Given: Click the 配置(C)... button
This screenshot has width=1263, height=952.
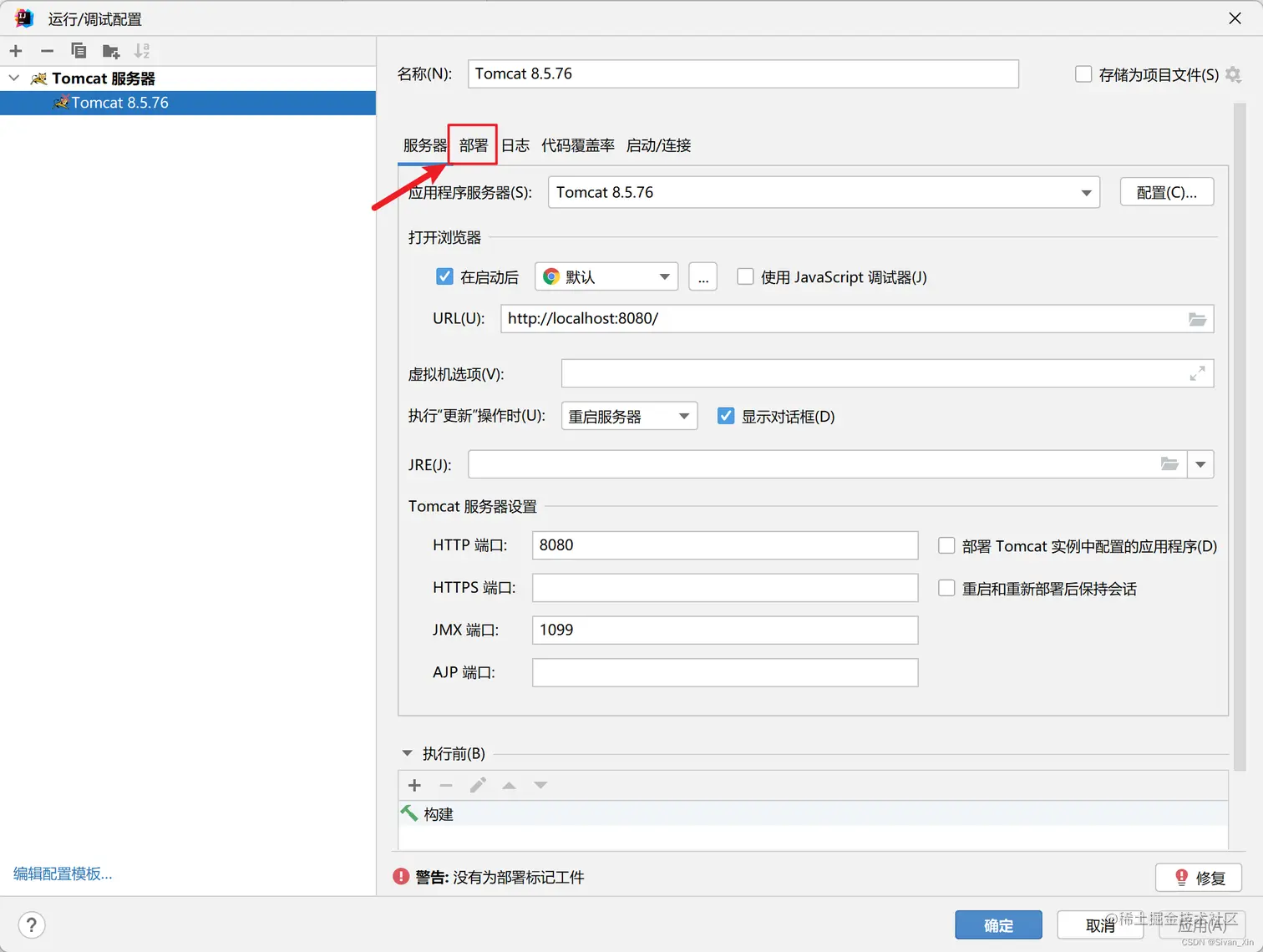Looking at the screenshot, I should 1167,192.
